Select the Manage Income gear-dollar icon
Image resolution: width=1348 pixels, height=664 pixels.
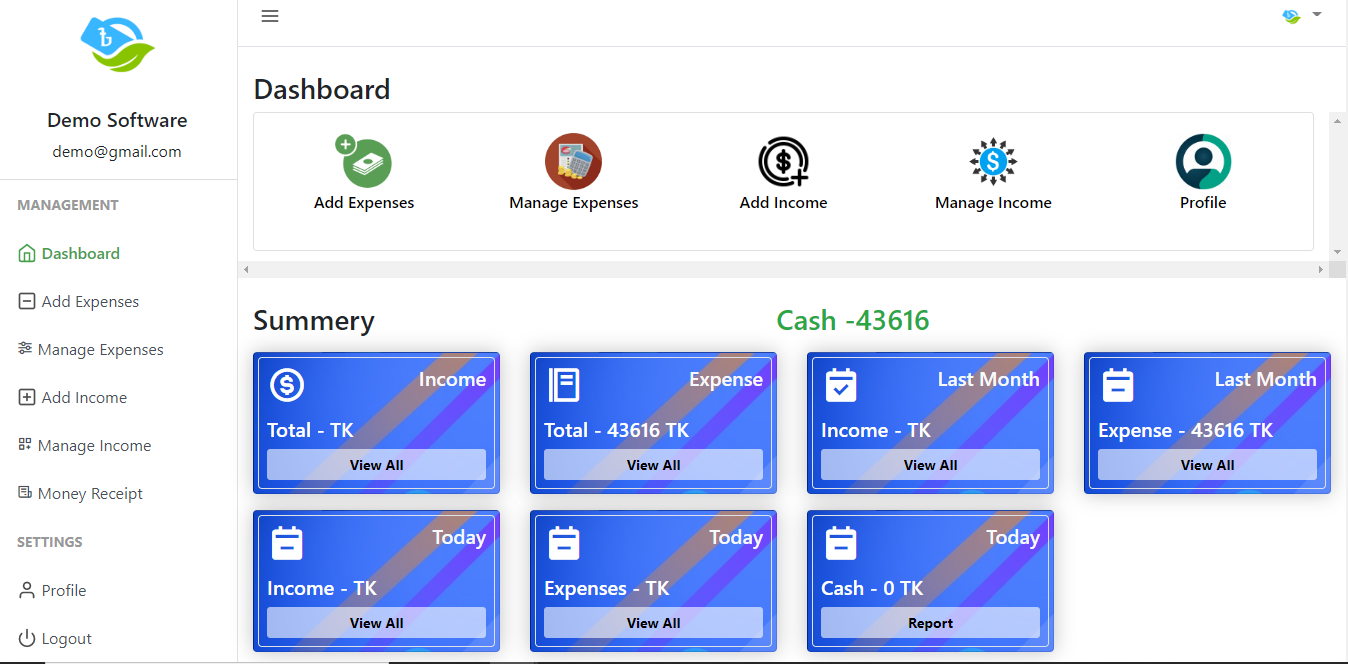tap(993, 161)
